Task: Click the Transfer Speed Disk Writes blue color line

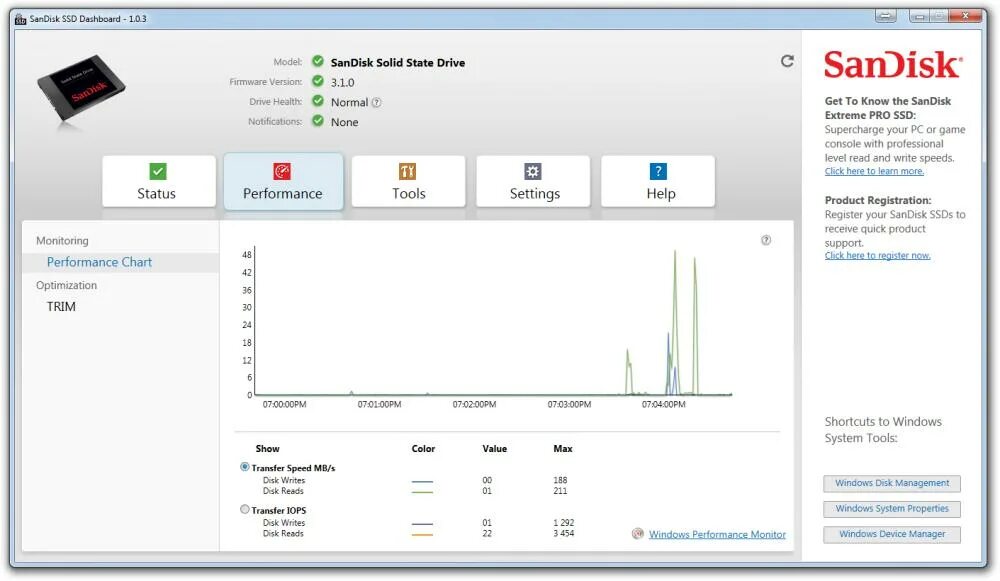Action: point(422,482)
